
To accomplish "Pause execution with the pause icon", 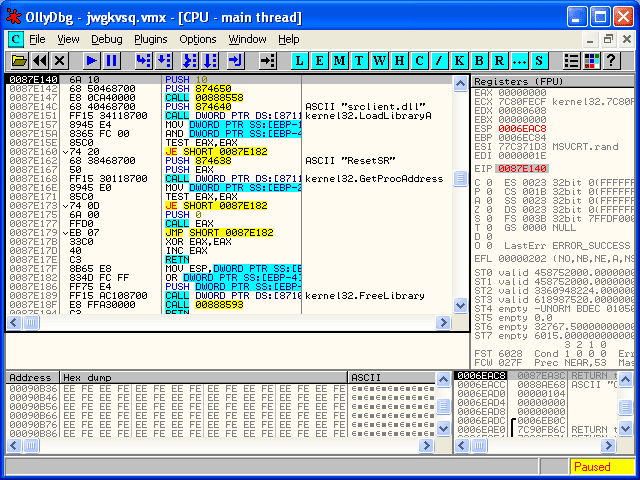I will (x=111, y=61).
